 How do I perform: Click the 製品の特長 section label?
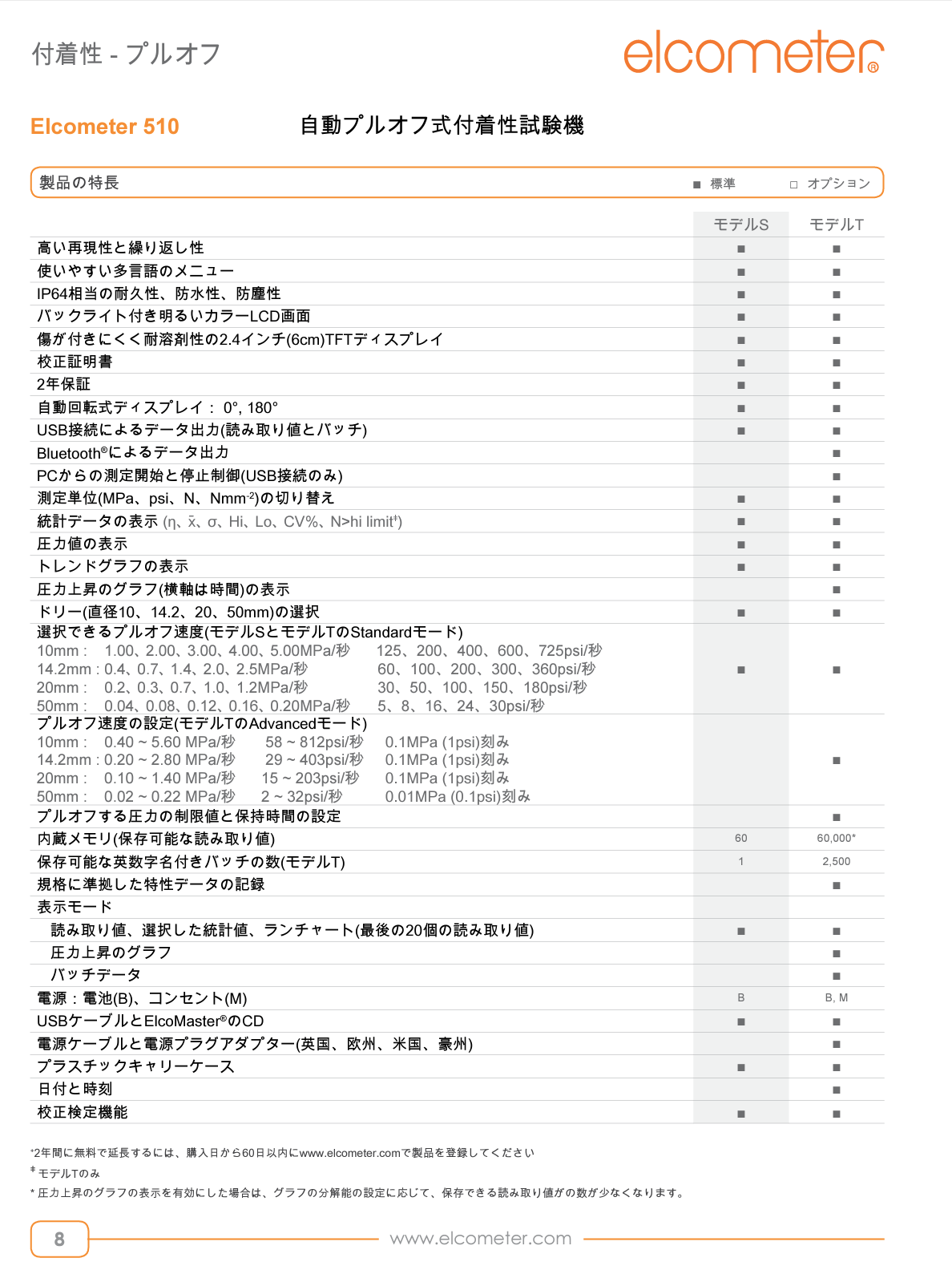coord(79,182)
